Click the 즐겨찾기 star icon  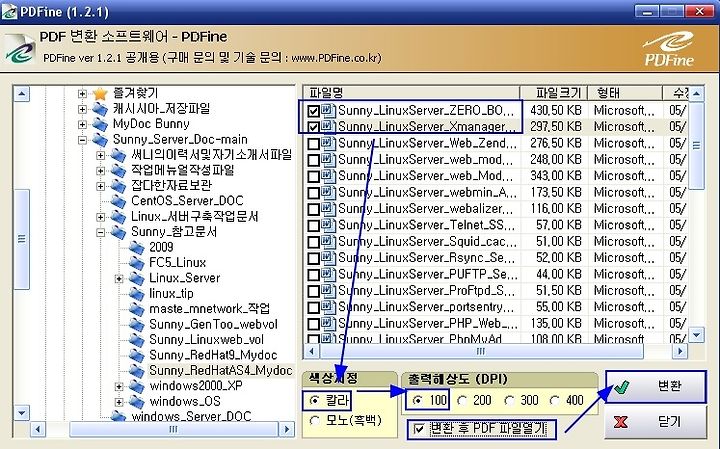click(100, 94)
